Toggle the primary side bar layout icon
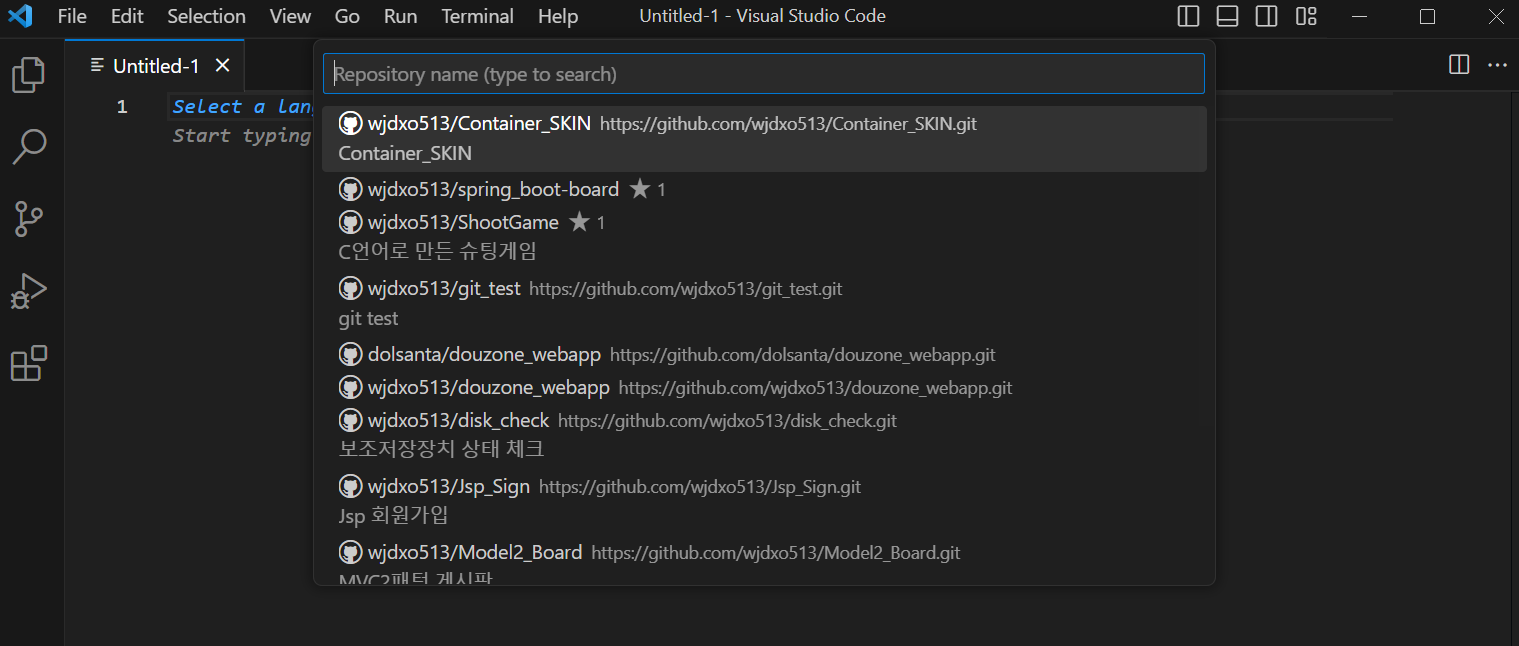 (x=1188, y=16)
